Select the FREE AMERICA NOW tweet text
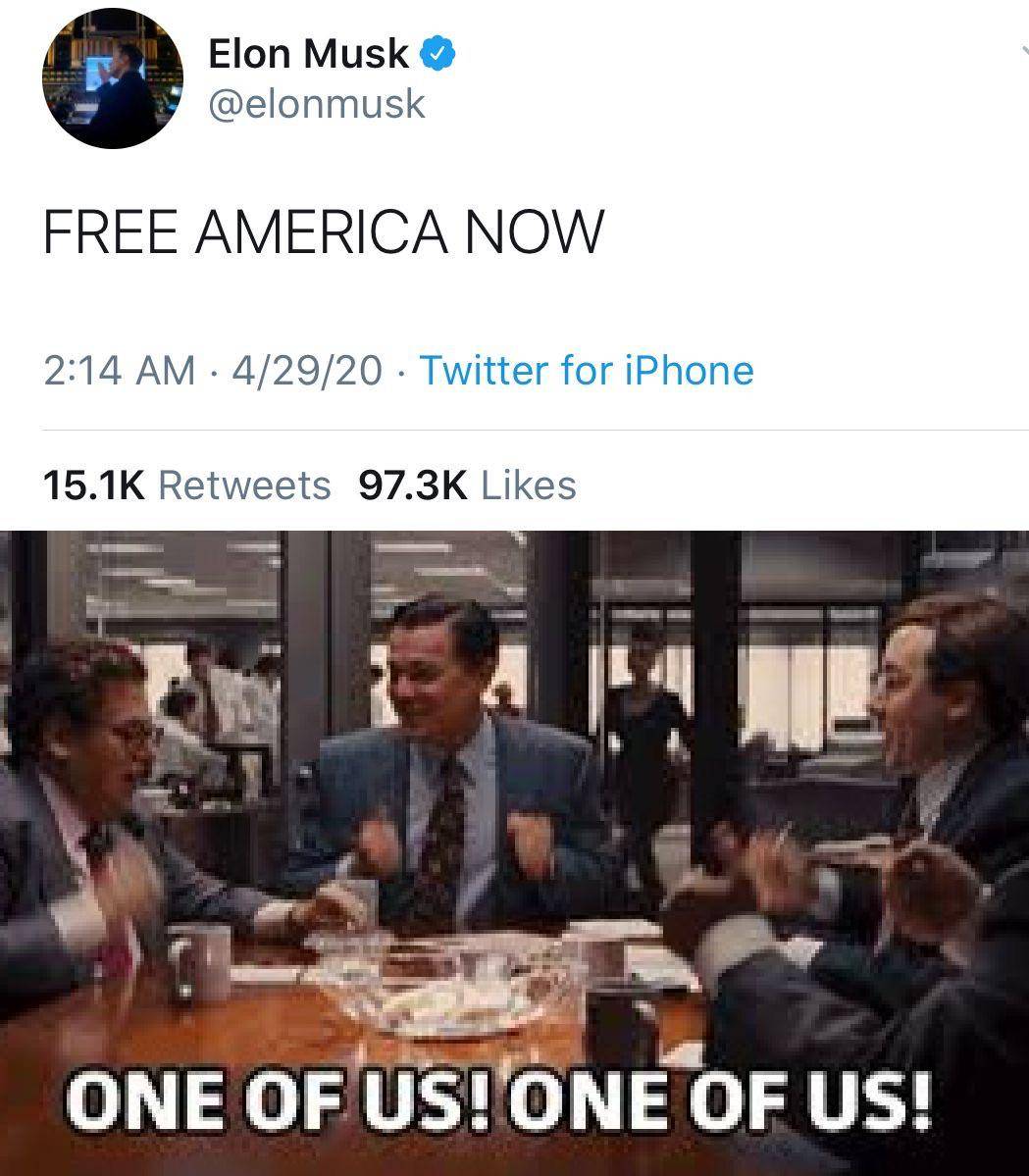Image resolution: width=1029 pixels, height=1176 pixels. pos(324,231)
